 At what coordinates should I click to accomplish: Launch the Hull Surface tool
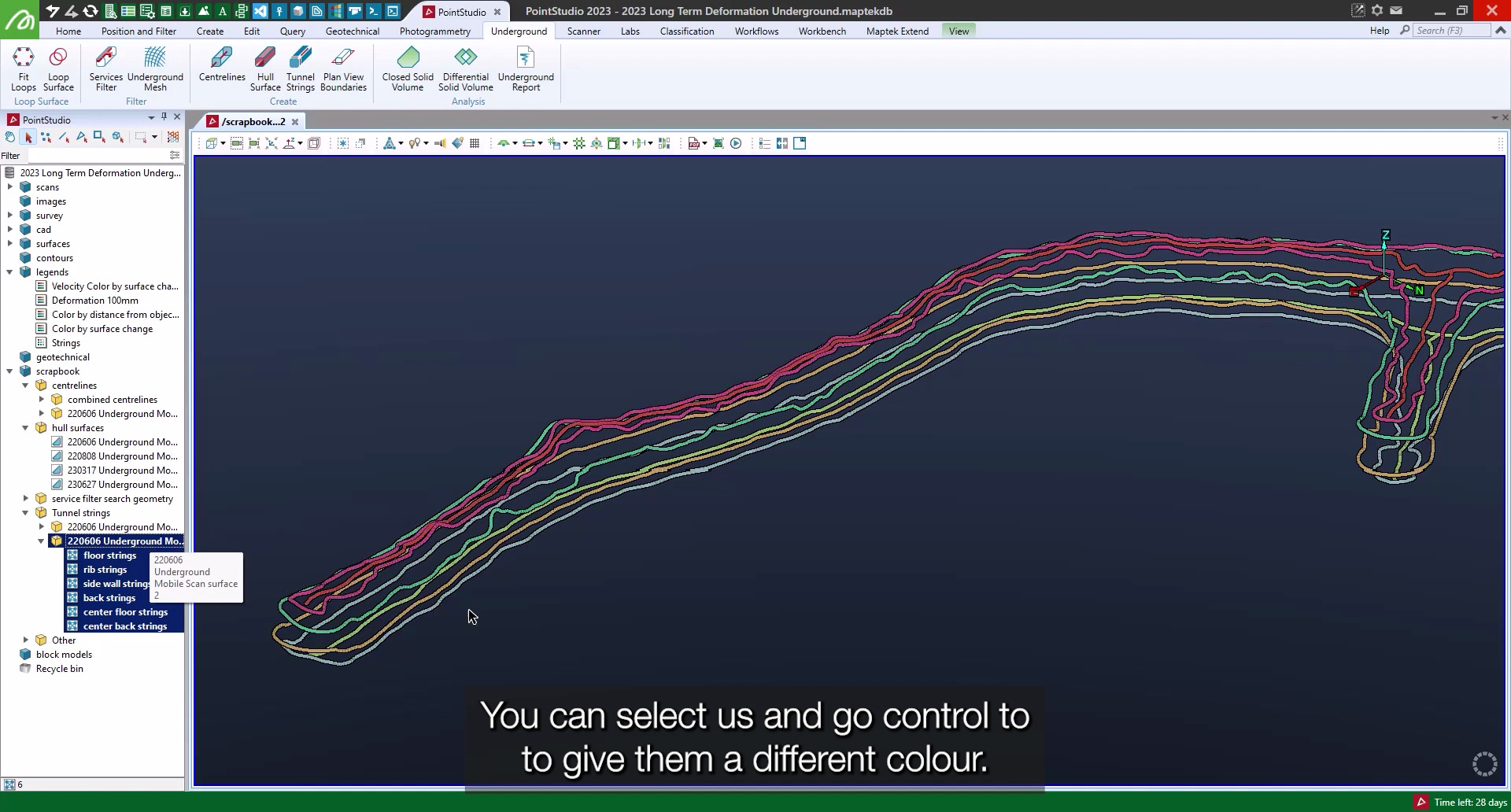(264, 68)
